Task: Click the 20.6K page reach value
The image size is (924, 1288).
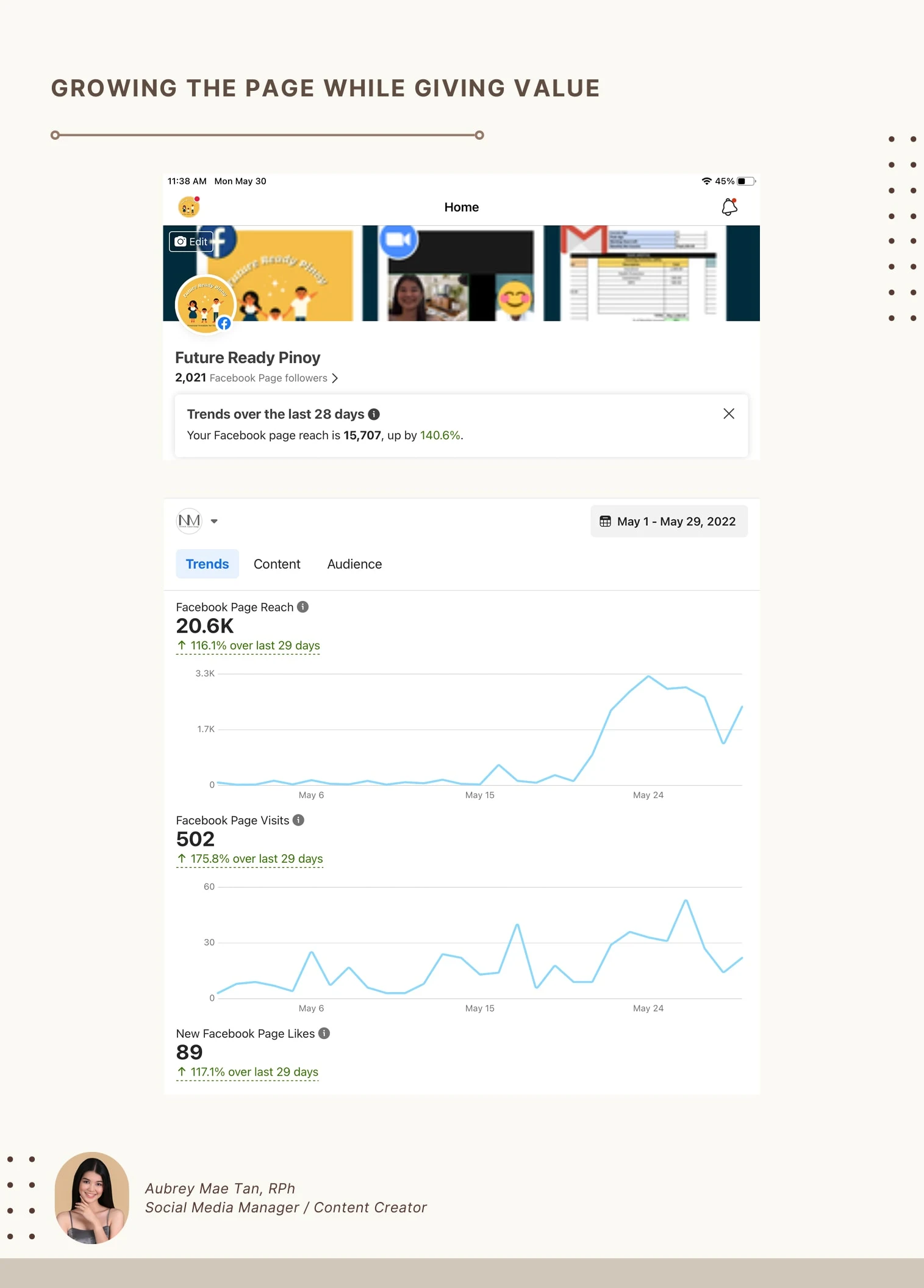Action: 205,626
